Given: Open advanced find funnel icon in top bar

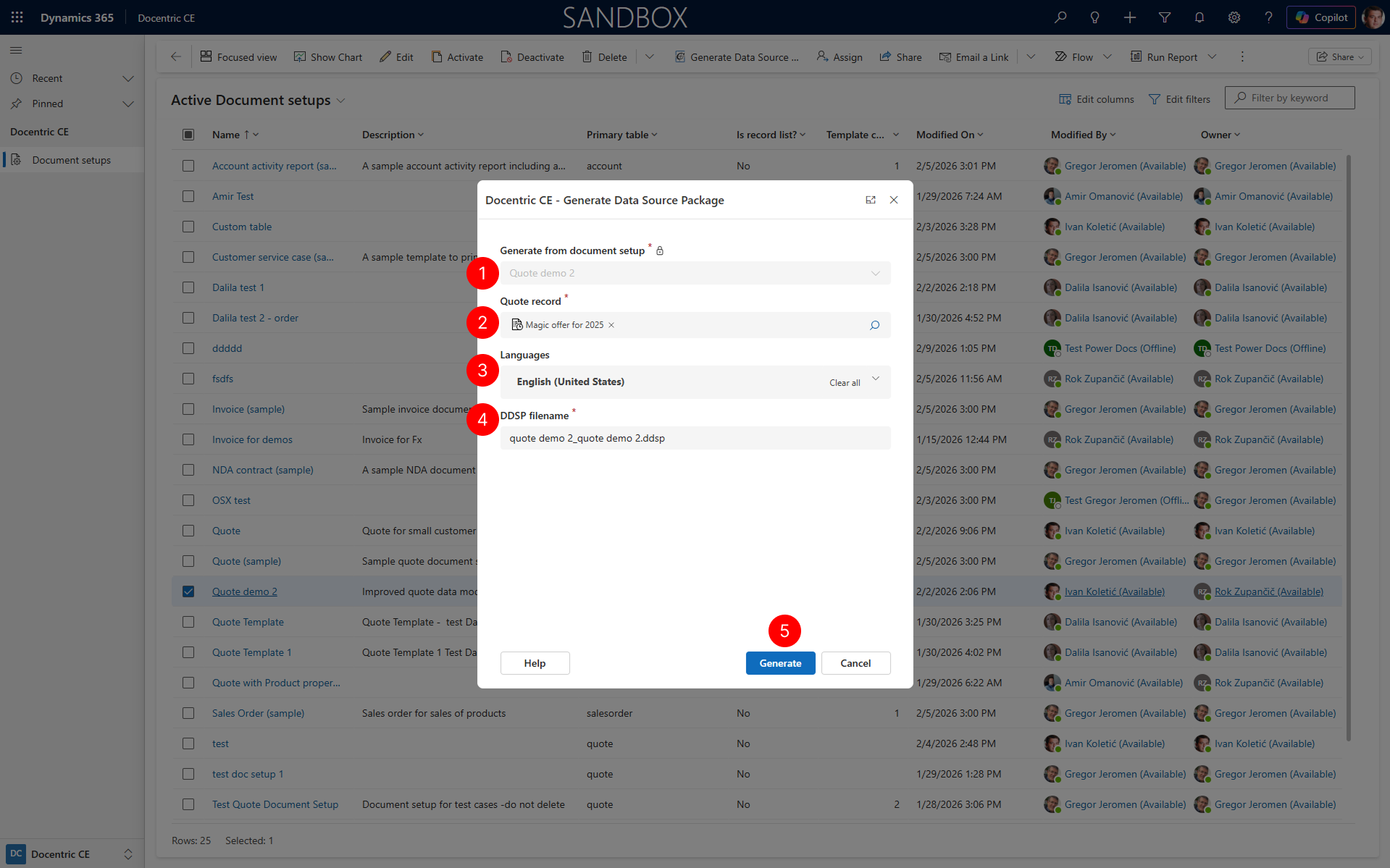Looking at the screenshot, I should tap(1165, 17).
